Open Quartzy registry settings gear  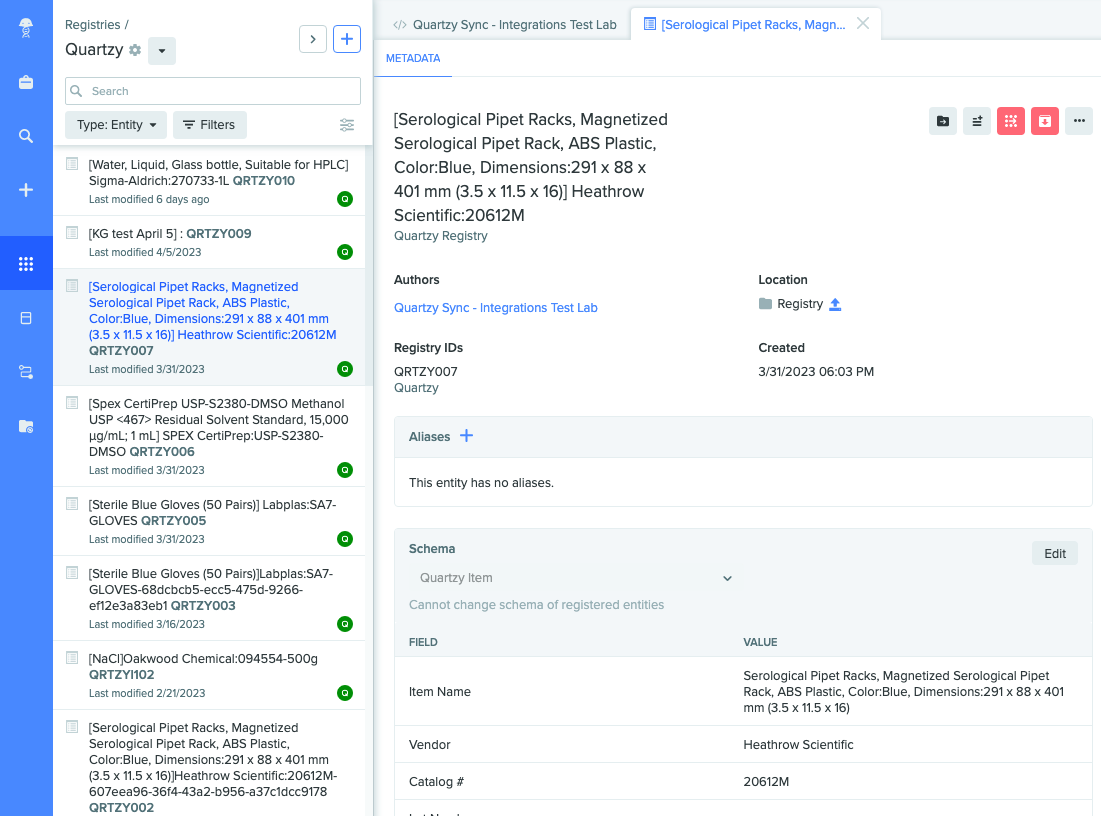click(x=135, y=50)
